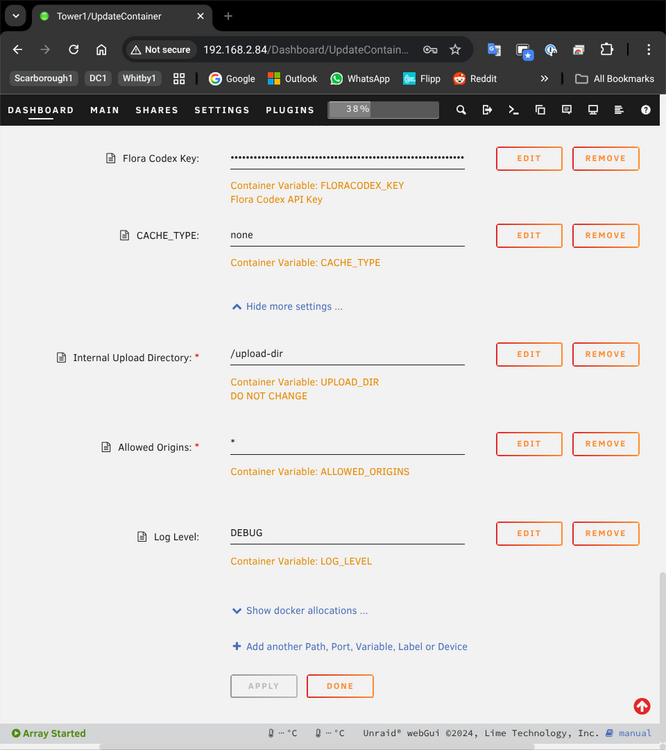Click the DONE button
The image size is (666, 750).
(340, 686)
